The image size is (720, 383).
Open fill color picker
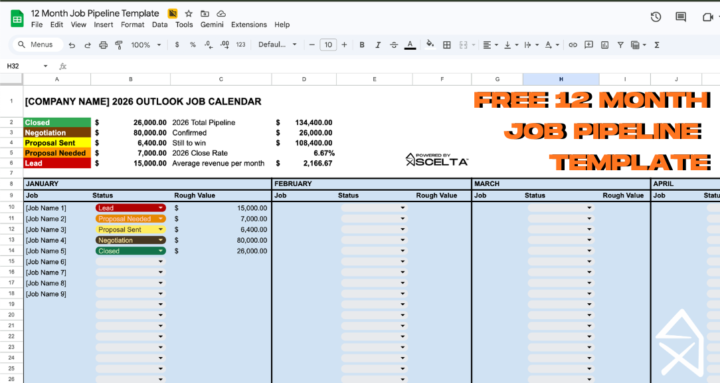point(430,45)
